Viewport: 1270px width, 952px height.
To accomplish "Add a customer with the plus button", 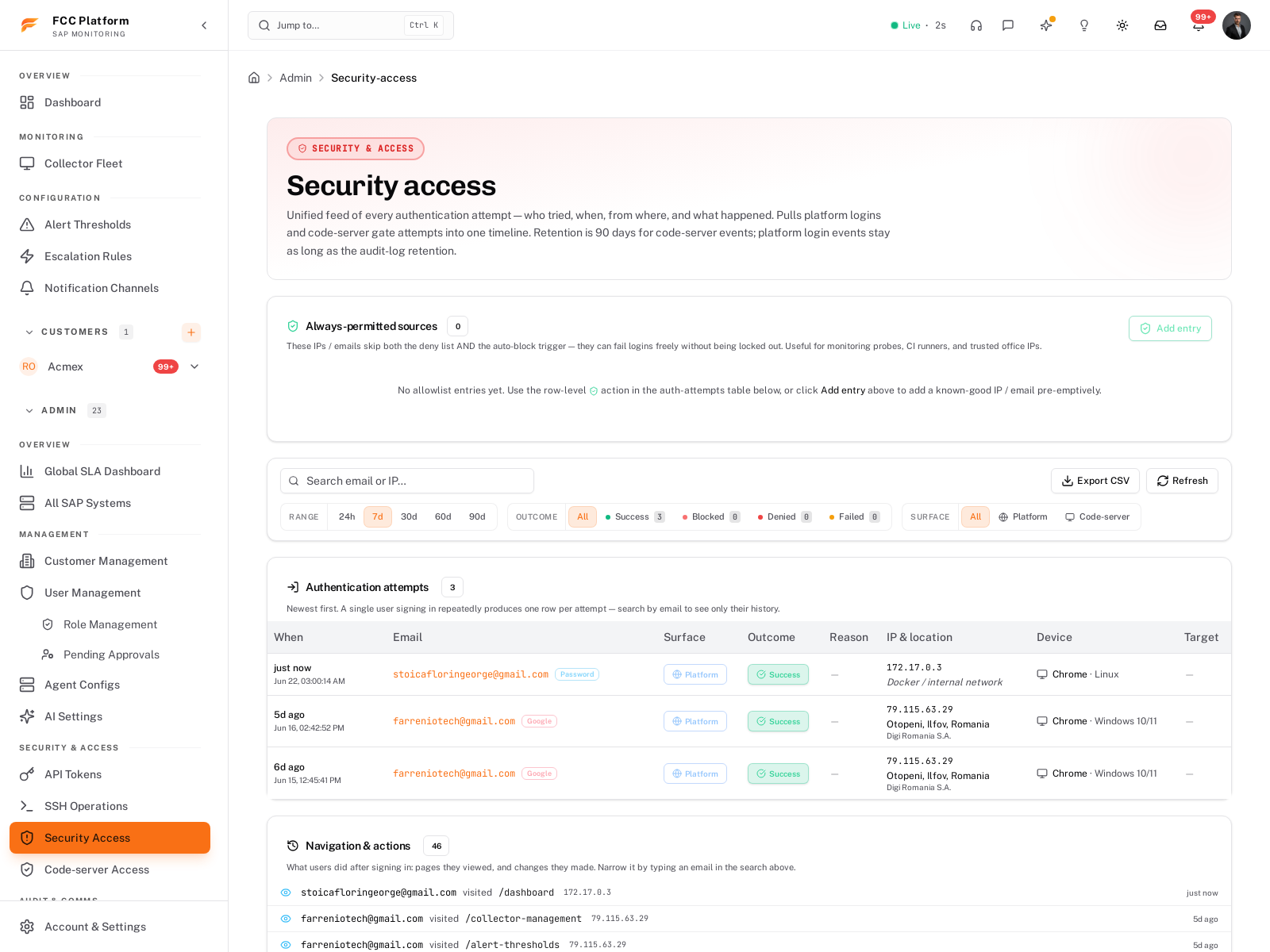I will click(x=191, y=332).
